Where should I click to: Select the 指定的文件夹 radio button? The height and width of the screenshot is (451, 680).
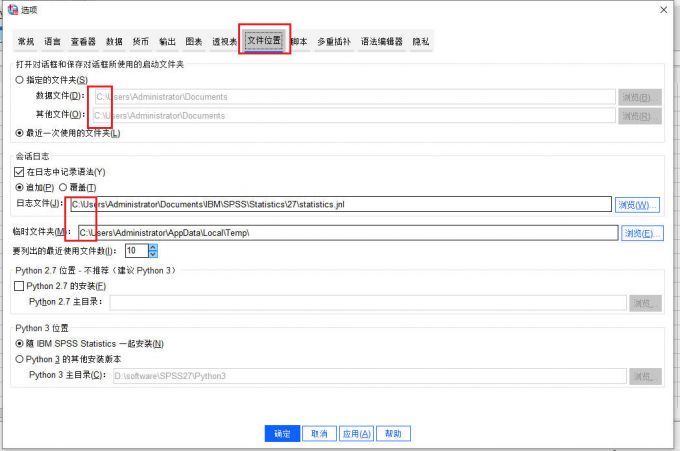point(20,80)
